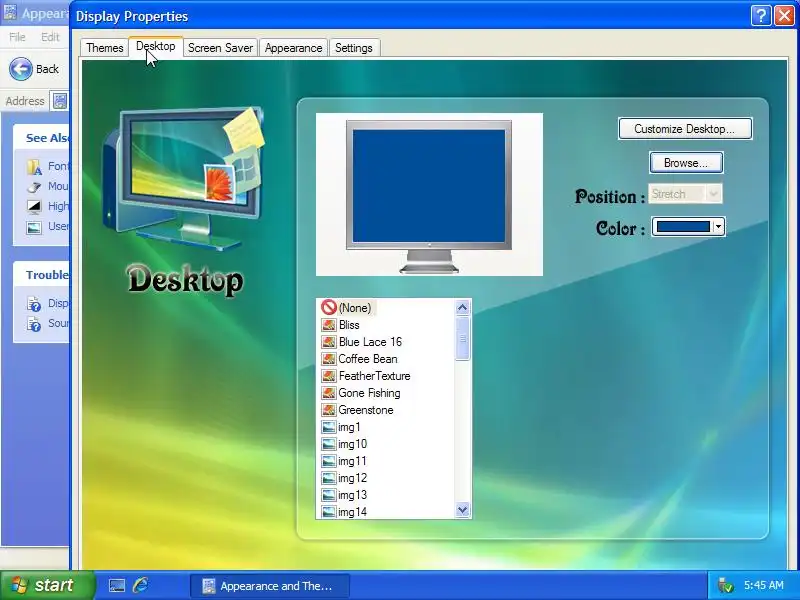Click Mouse pointer icon in See Also
The width and height of the screenshot is (800, 600).
pyautogui.click(x=34, y=187)
